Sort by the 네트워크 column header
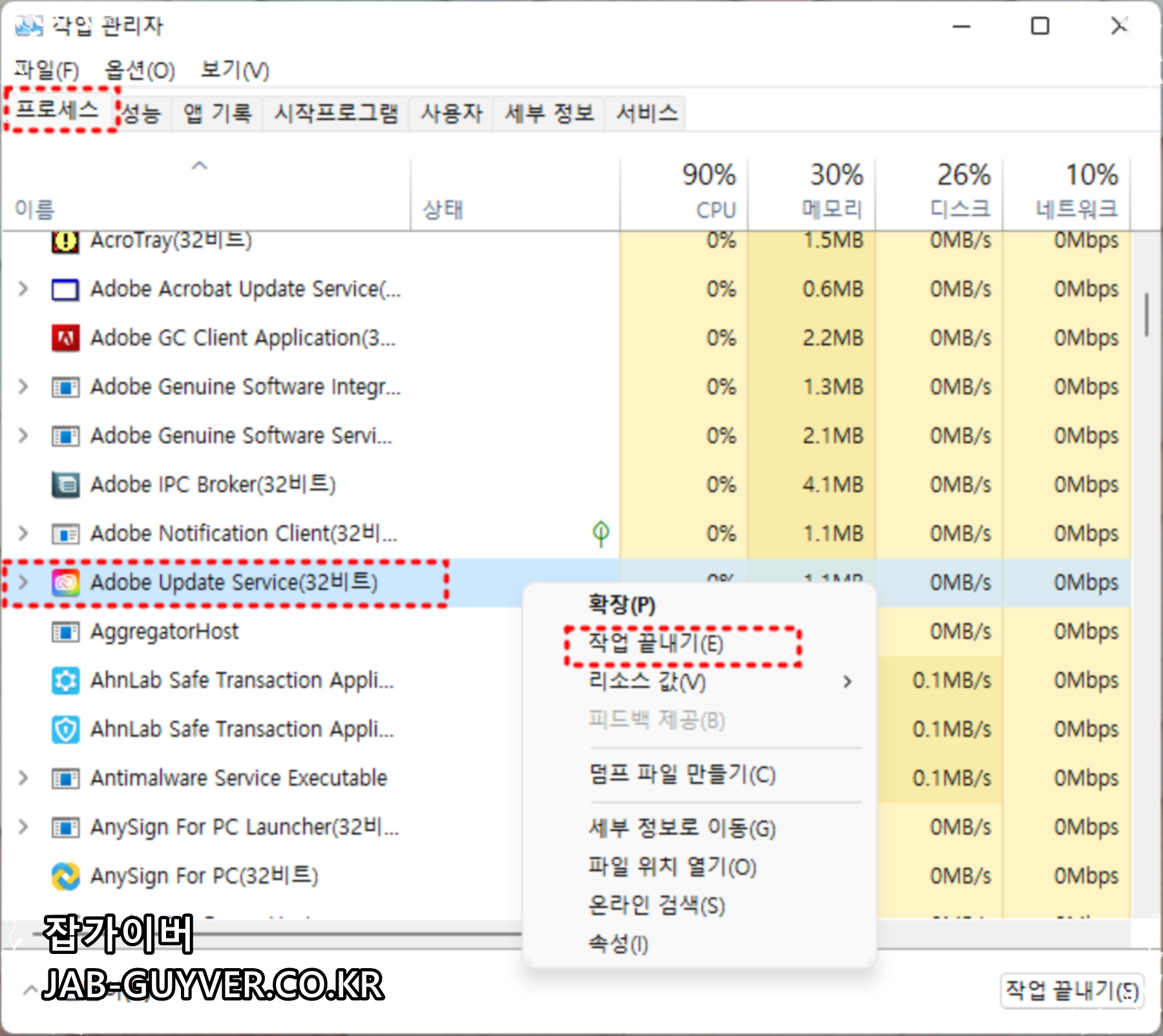1163x1036 pixels. [1066, 193]
